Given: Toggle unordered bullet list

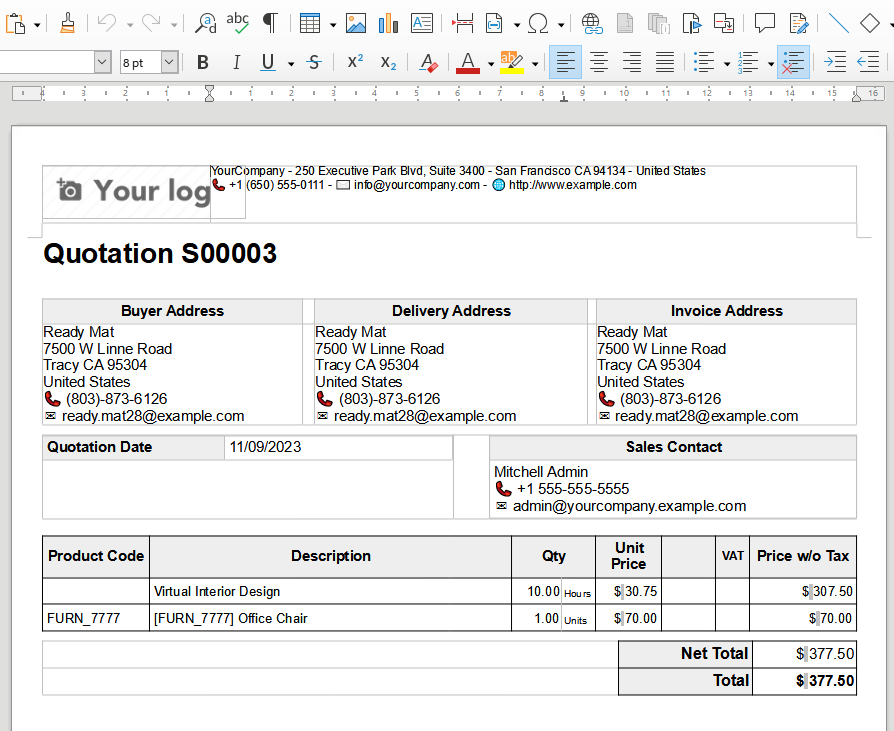Looking at the screenshot, I should point(704,62).
